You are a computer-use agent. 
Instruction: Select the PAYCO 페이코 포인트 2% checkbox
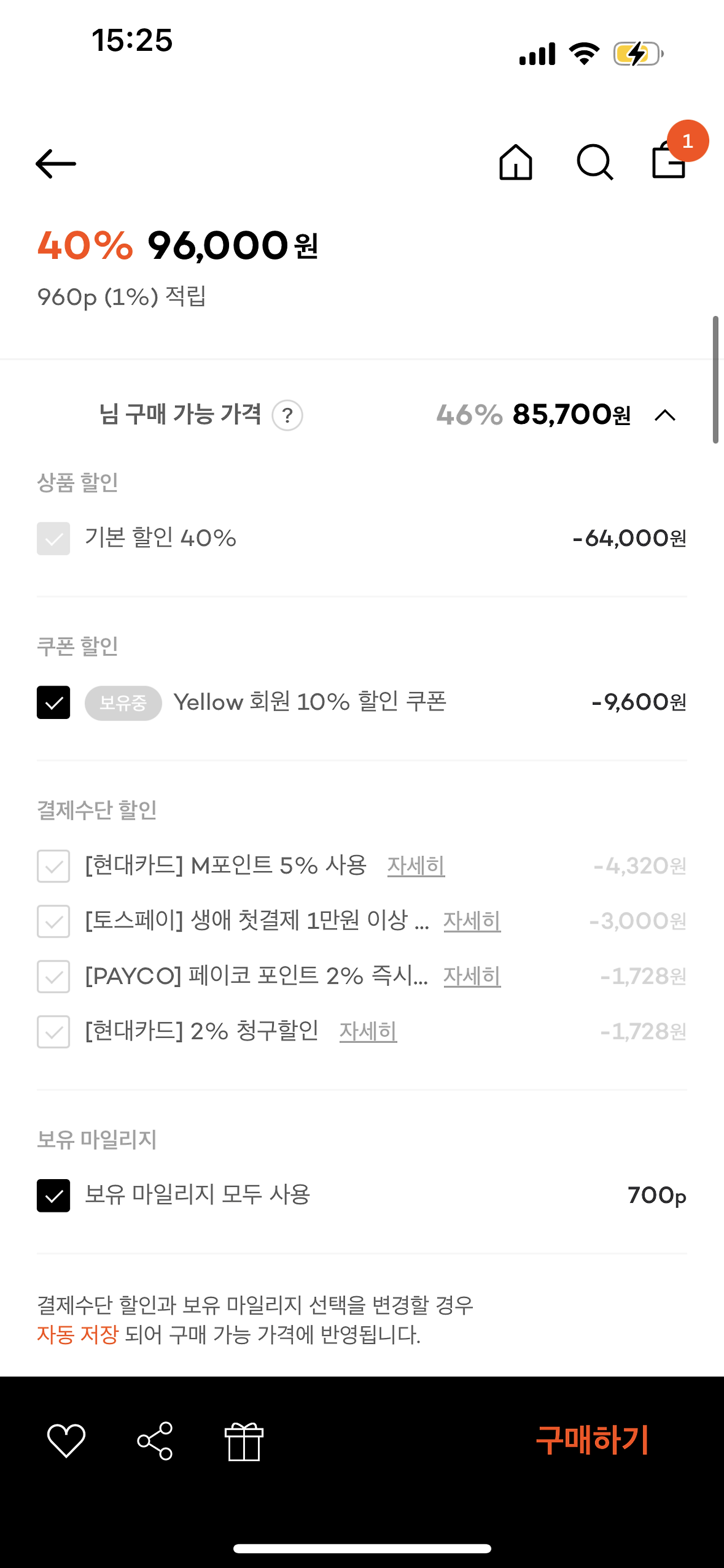click(54, 976)
